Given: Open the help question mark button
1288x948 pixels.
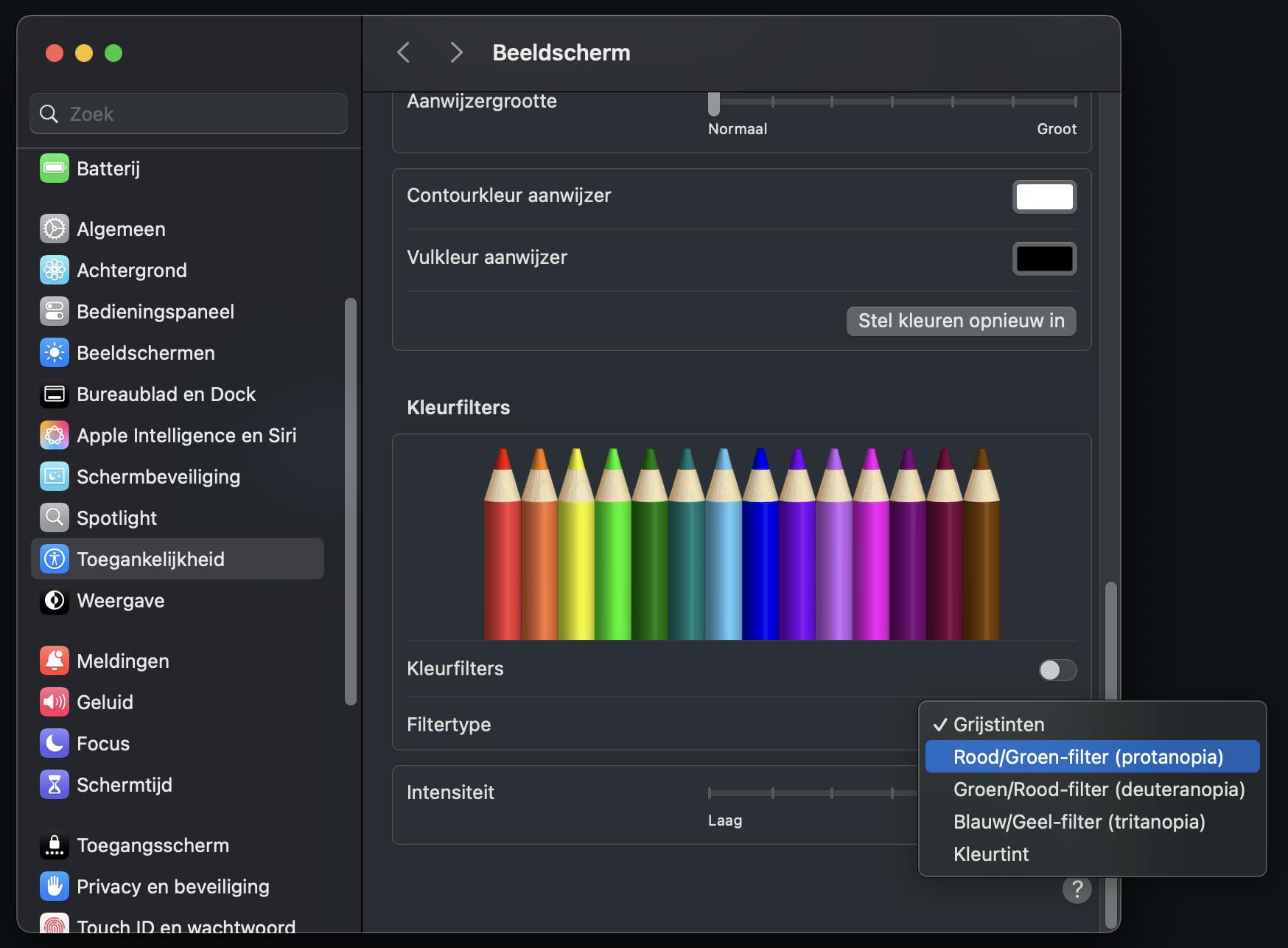Looking at the screenshot, I should tap(1077, 890).
